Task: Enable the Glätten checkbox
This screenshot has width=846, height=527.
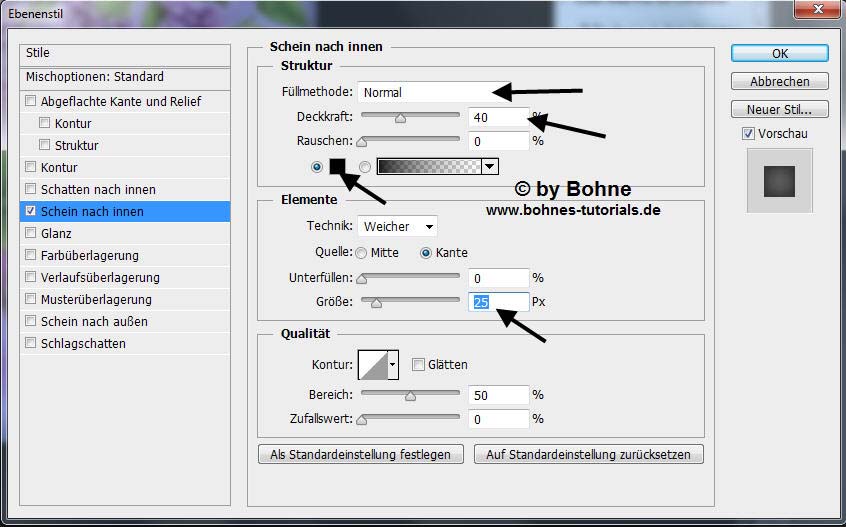Action: (x=419, y=365)
